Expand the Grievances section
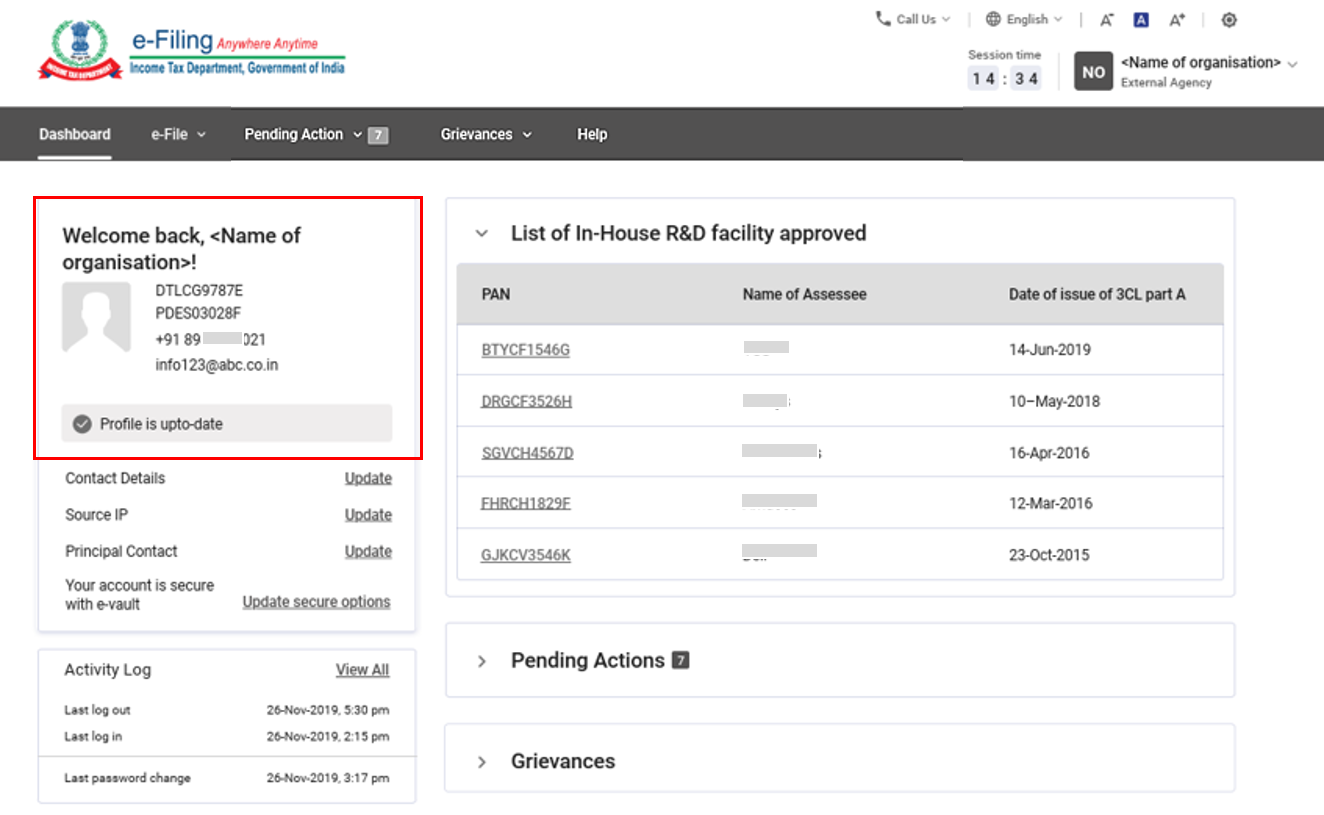 coord(482,762)
